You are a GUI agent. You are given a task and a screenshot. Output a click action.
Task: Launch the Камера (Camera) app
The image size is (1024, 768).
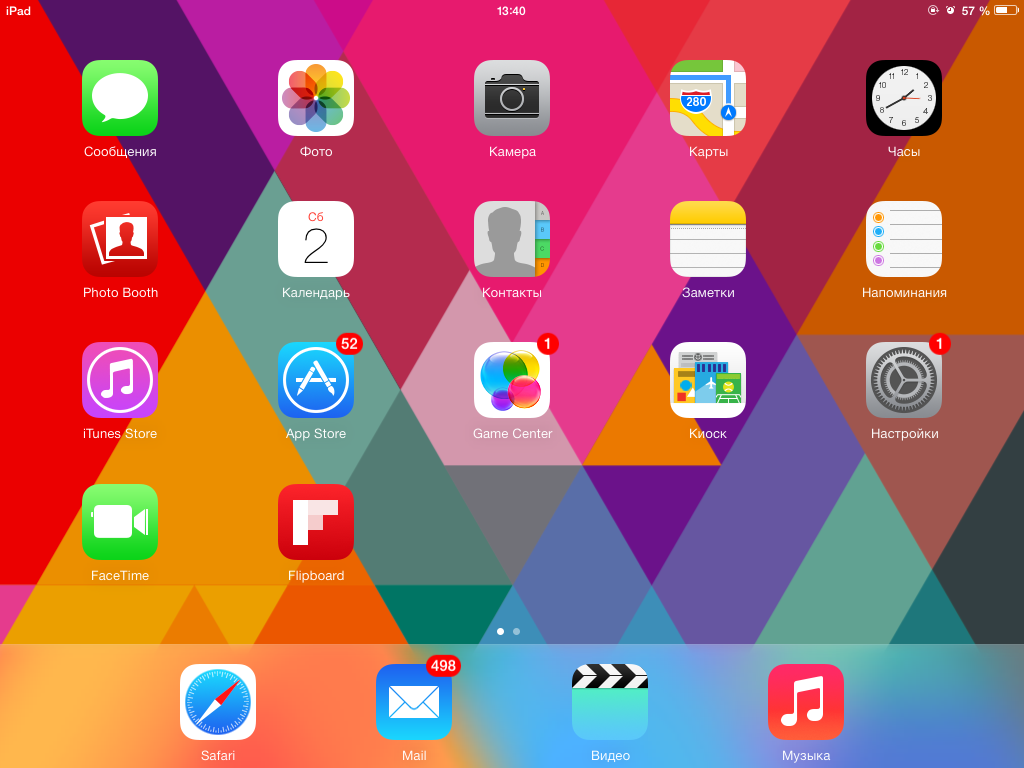(x=512, y=98)
